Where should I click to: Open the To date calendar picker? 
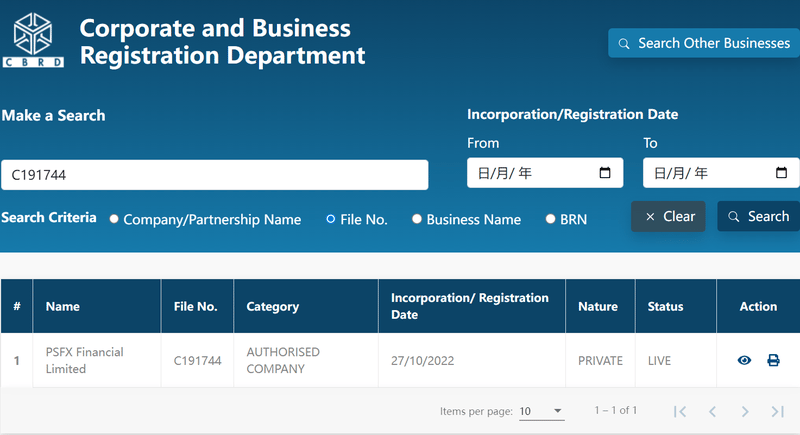pyautogui.click(x=781, y=173)
